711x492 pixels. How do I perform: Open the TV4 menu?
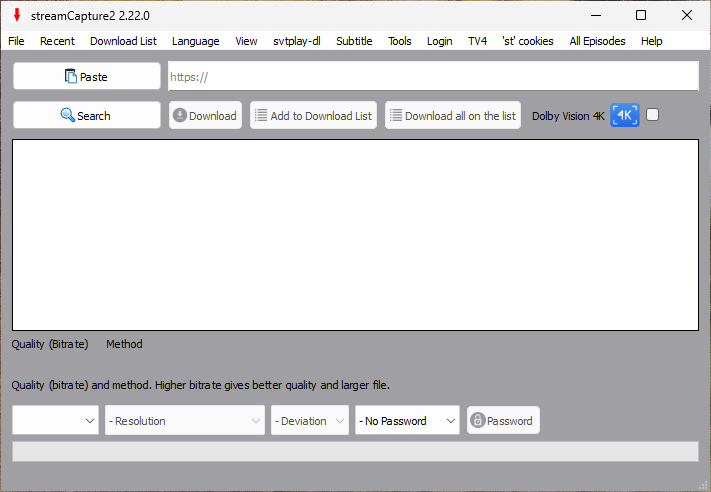(477, 41)
